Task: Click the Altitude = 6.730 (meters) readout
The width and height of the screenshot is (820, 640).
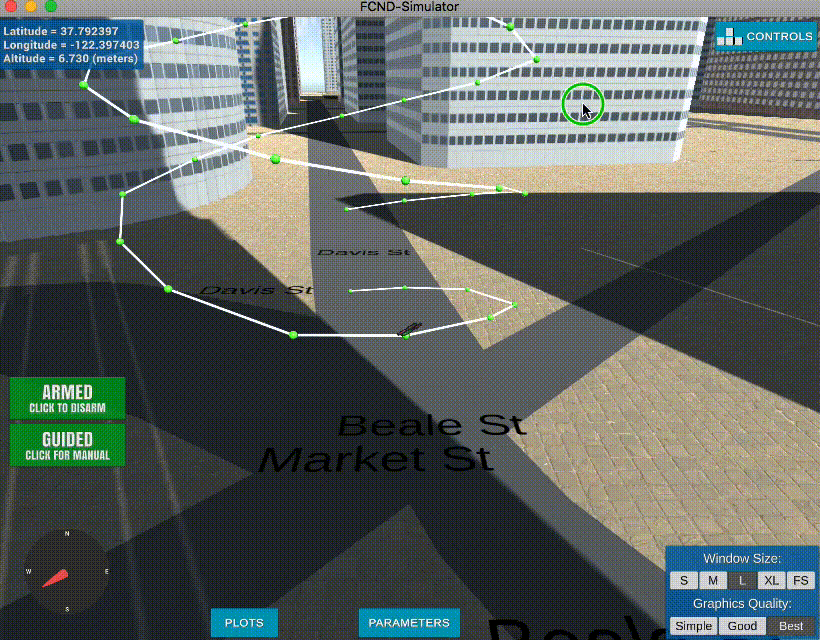Action: (x=71, y=59)
